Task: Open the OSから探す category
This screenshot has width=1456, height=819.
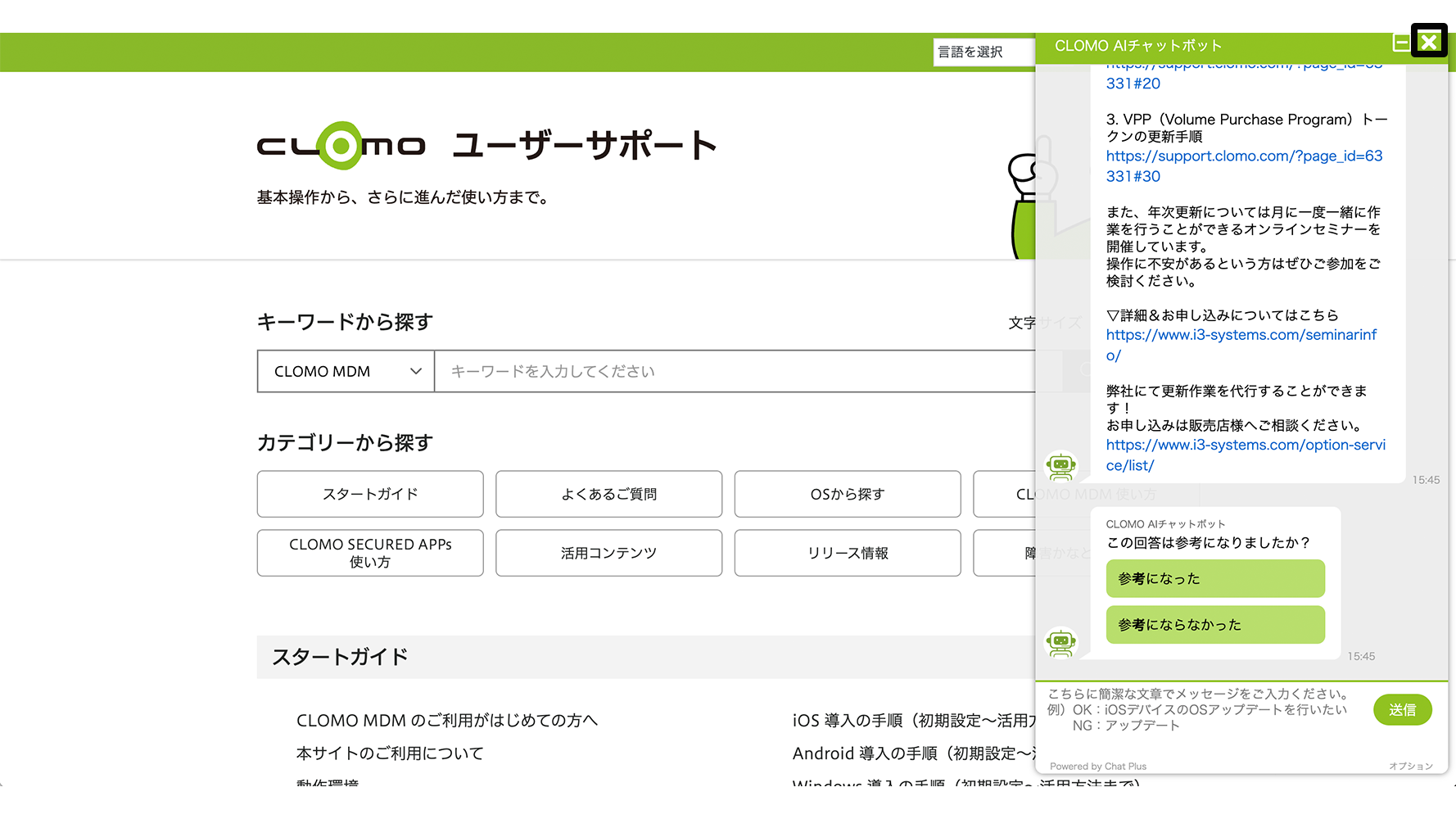Action: point(848,494)
